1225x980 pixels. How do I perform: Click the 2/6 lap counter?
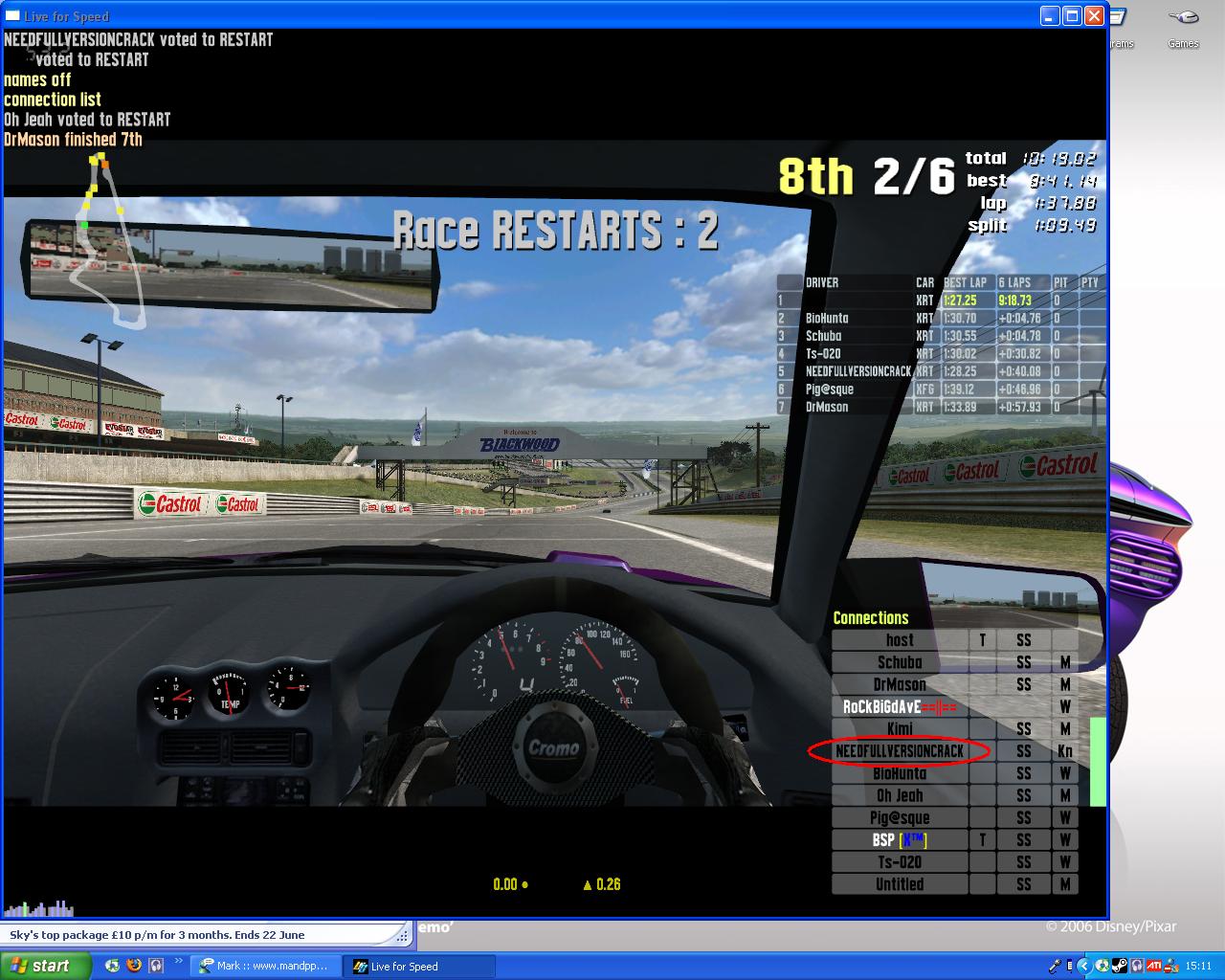913,176
